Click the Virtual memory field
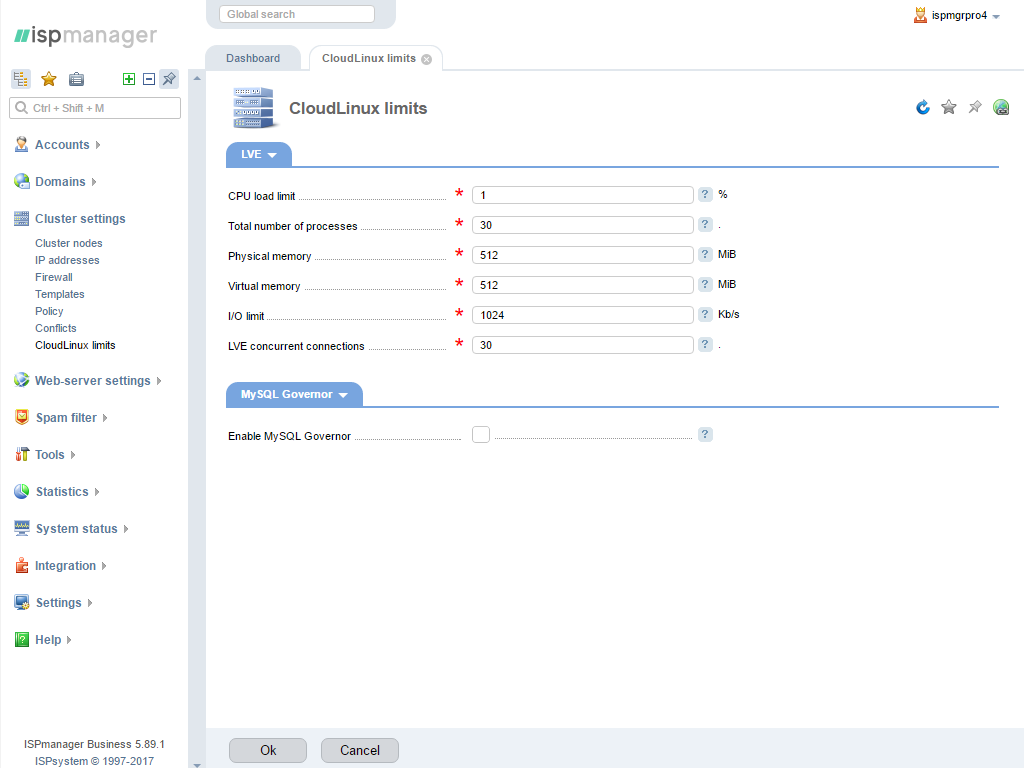Image resolution: width=1024 pixels, height=768 pixels. pyautogui.click(x=583, y=285)
